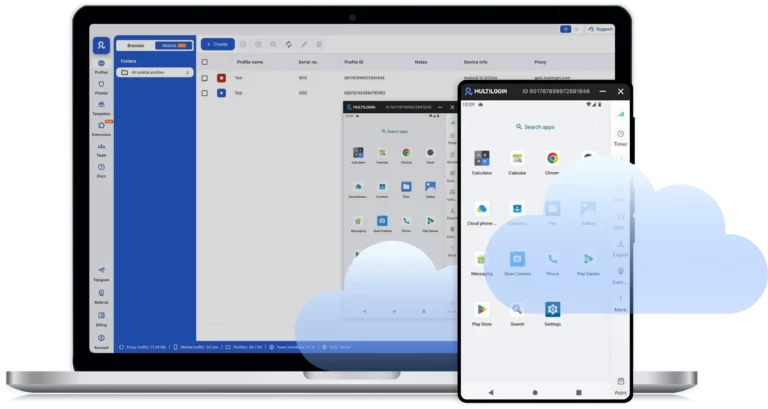The image size is (768, 409).
Task: Click the circled X stop toolbar icon
Action: [x=258, y=44]
